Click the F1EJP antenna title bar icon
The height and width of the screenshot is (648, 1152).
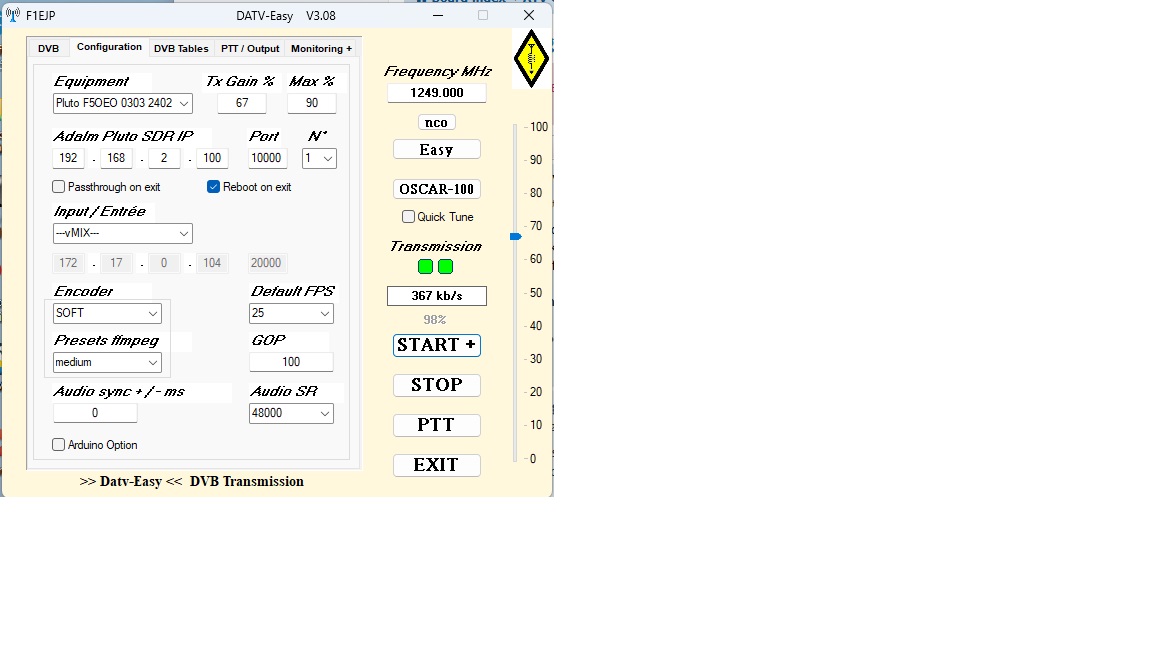[x=13, y=15]
